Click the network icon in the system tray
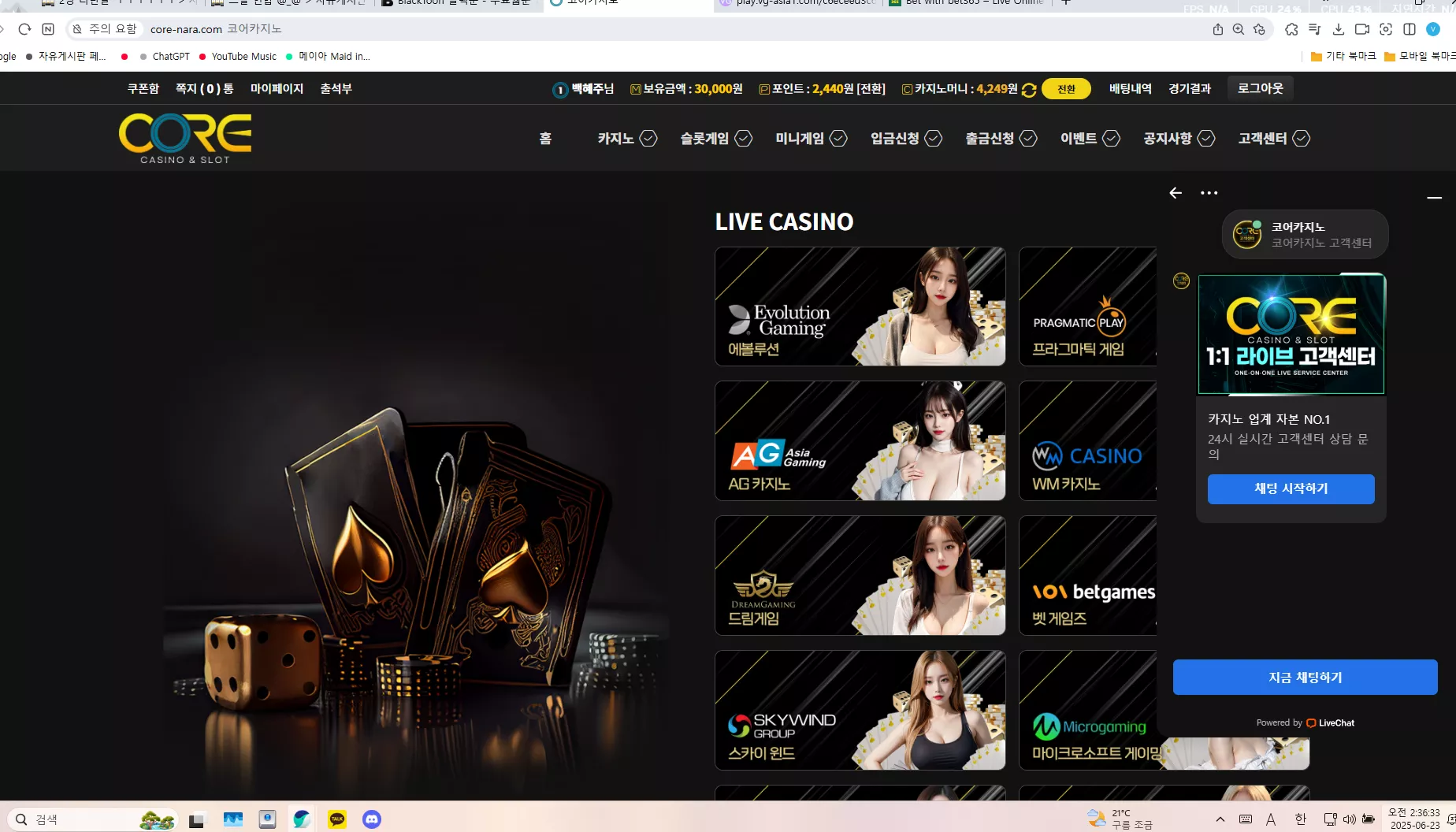 (1330, 819)
